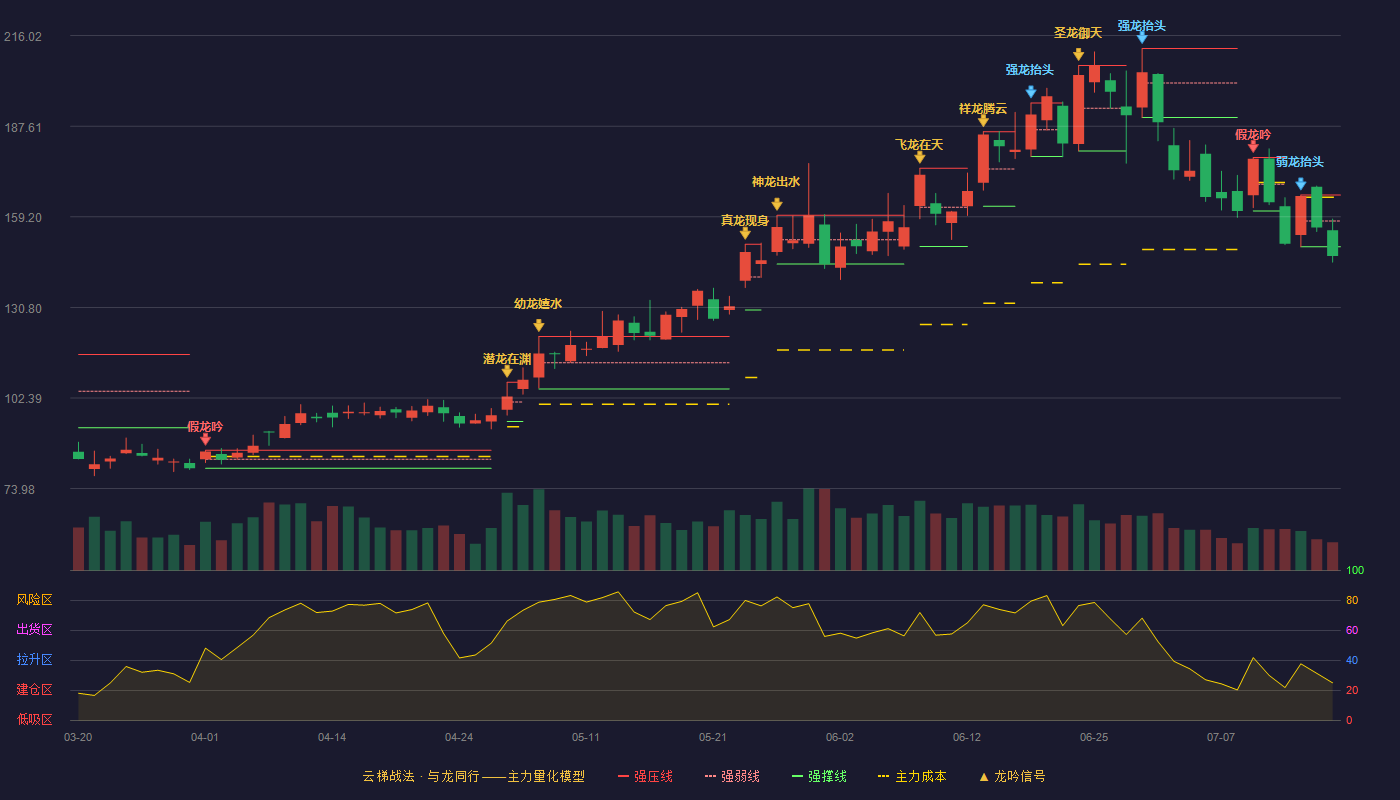Click the 04-14 date label
The width and height of the screenshot is (1400, 800).
(332, 737)
